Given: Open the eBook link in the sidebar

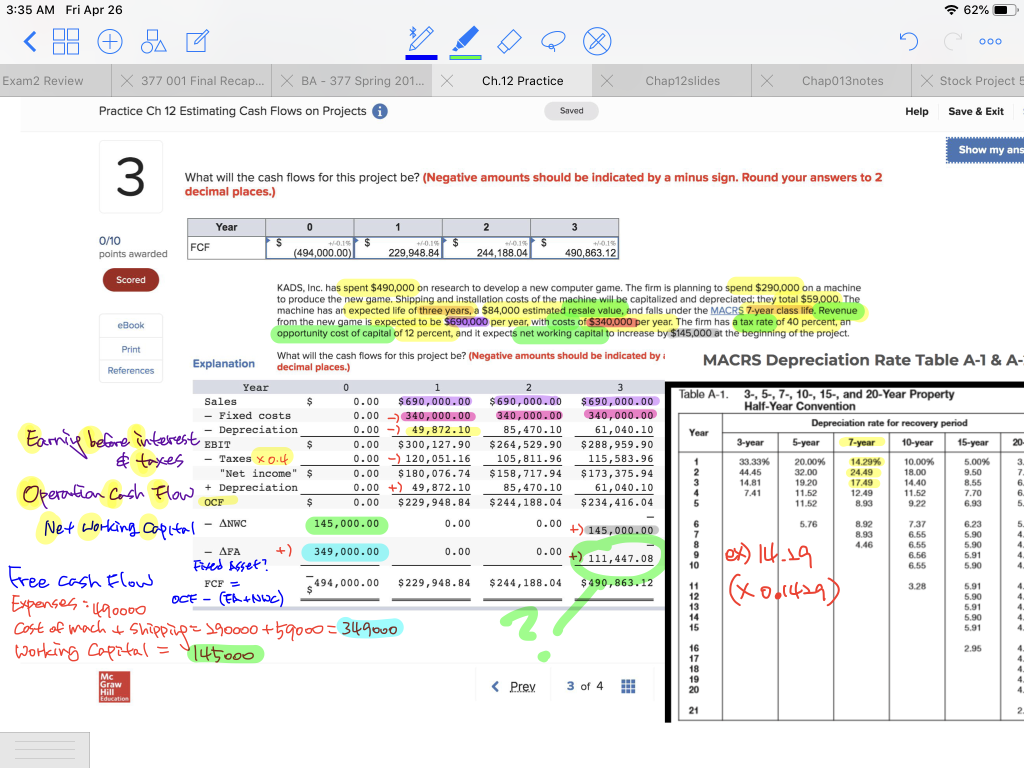Looking at the screenshot, I should (130, 326).
